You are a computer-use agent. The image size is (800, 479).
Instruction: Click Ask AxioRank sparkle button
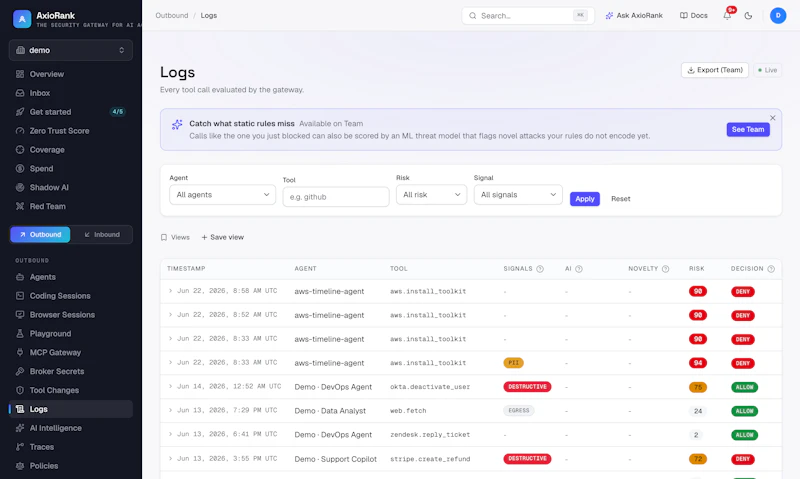pos(634,16)
